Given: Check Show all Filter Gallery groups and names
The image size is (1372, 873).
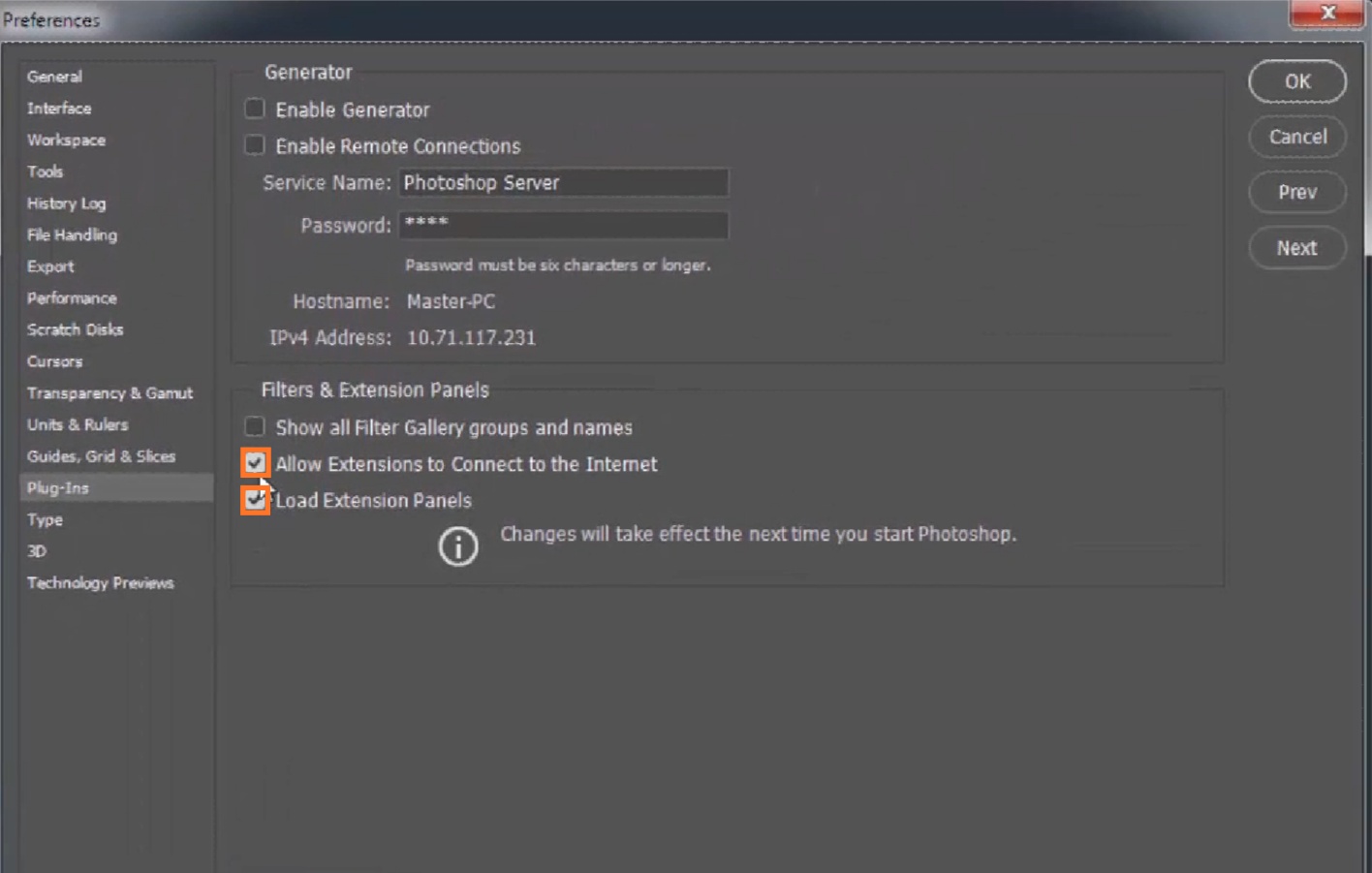Looking at the screenshot, I should [x=255, y=426].
